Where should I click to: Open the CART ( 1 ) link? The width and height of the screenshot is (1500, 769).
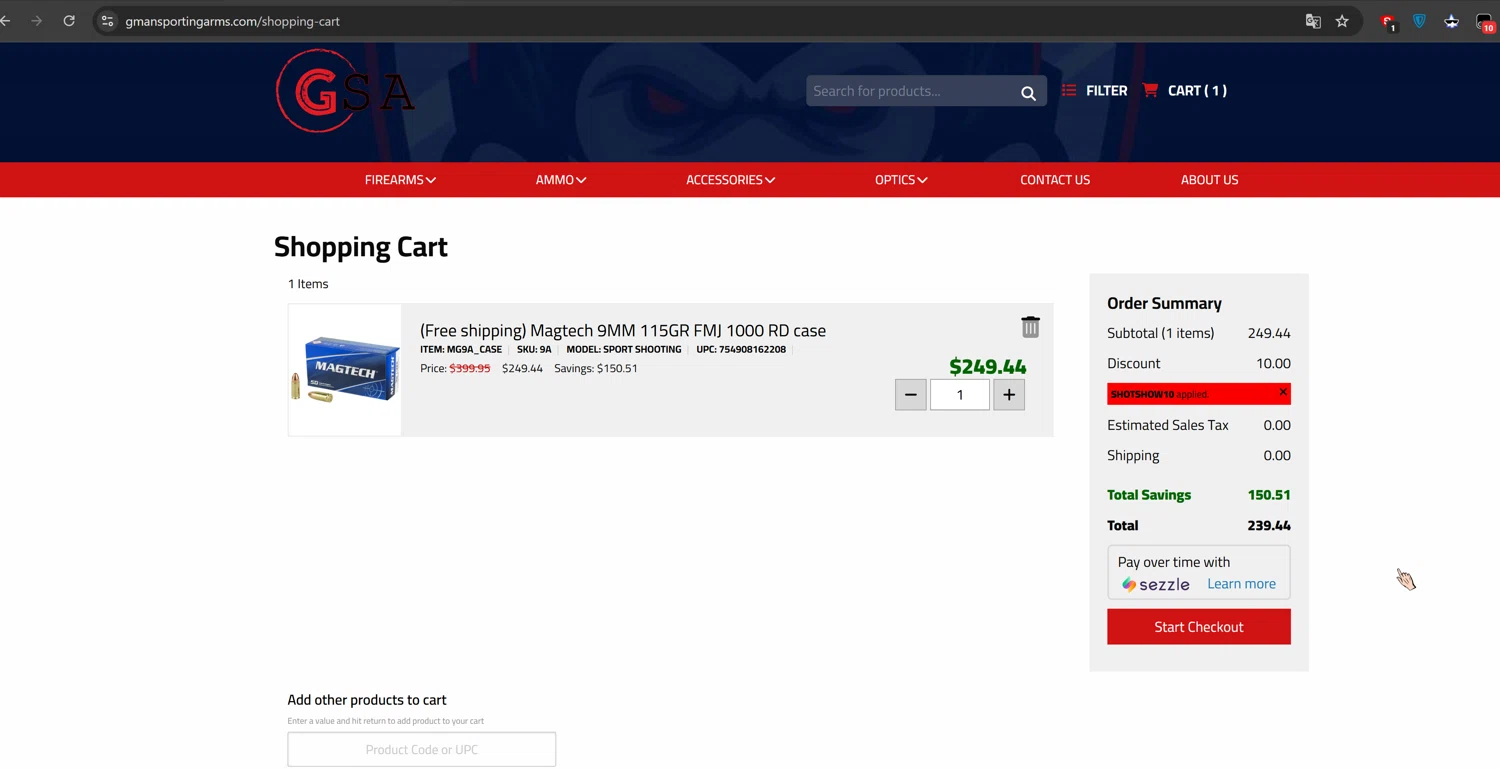1185,90
